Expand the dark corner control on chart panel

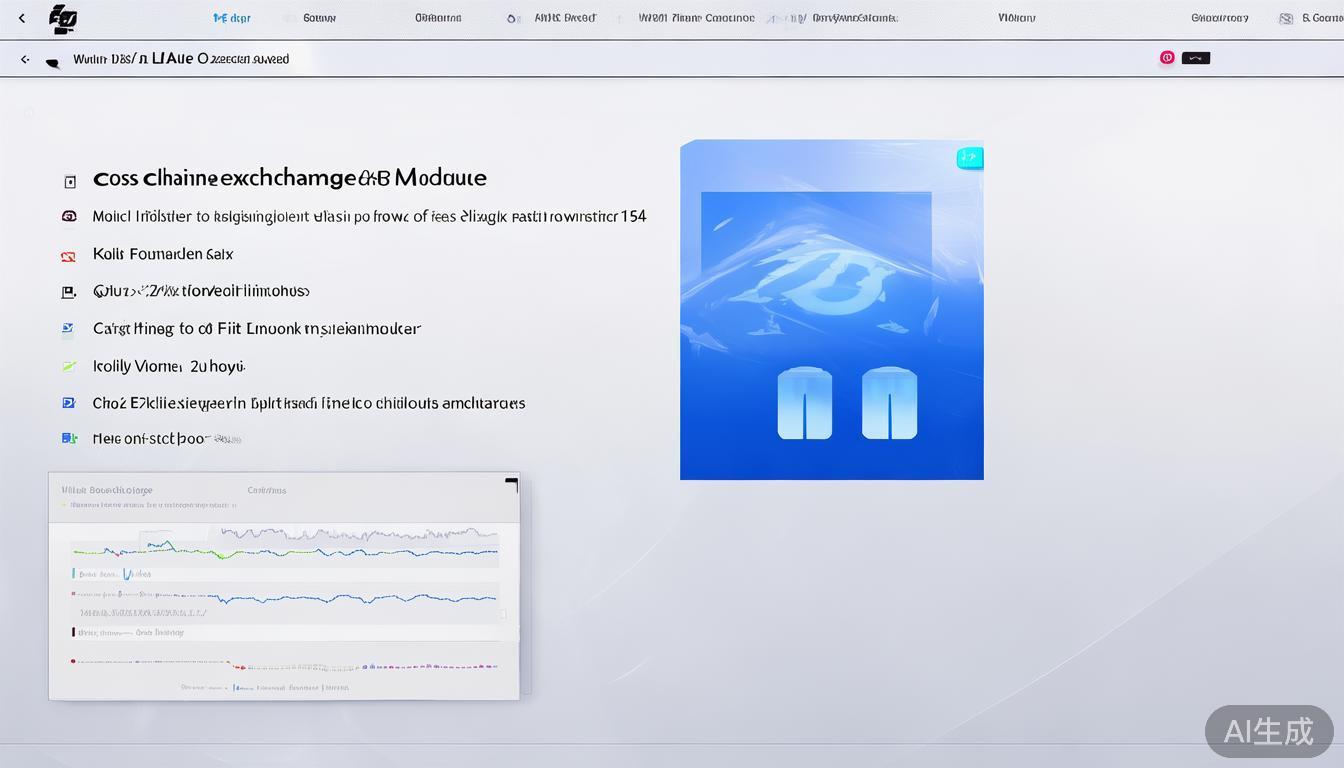512,485
